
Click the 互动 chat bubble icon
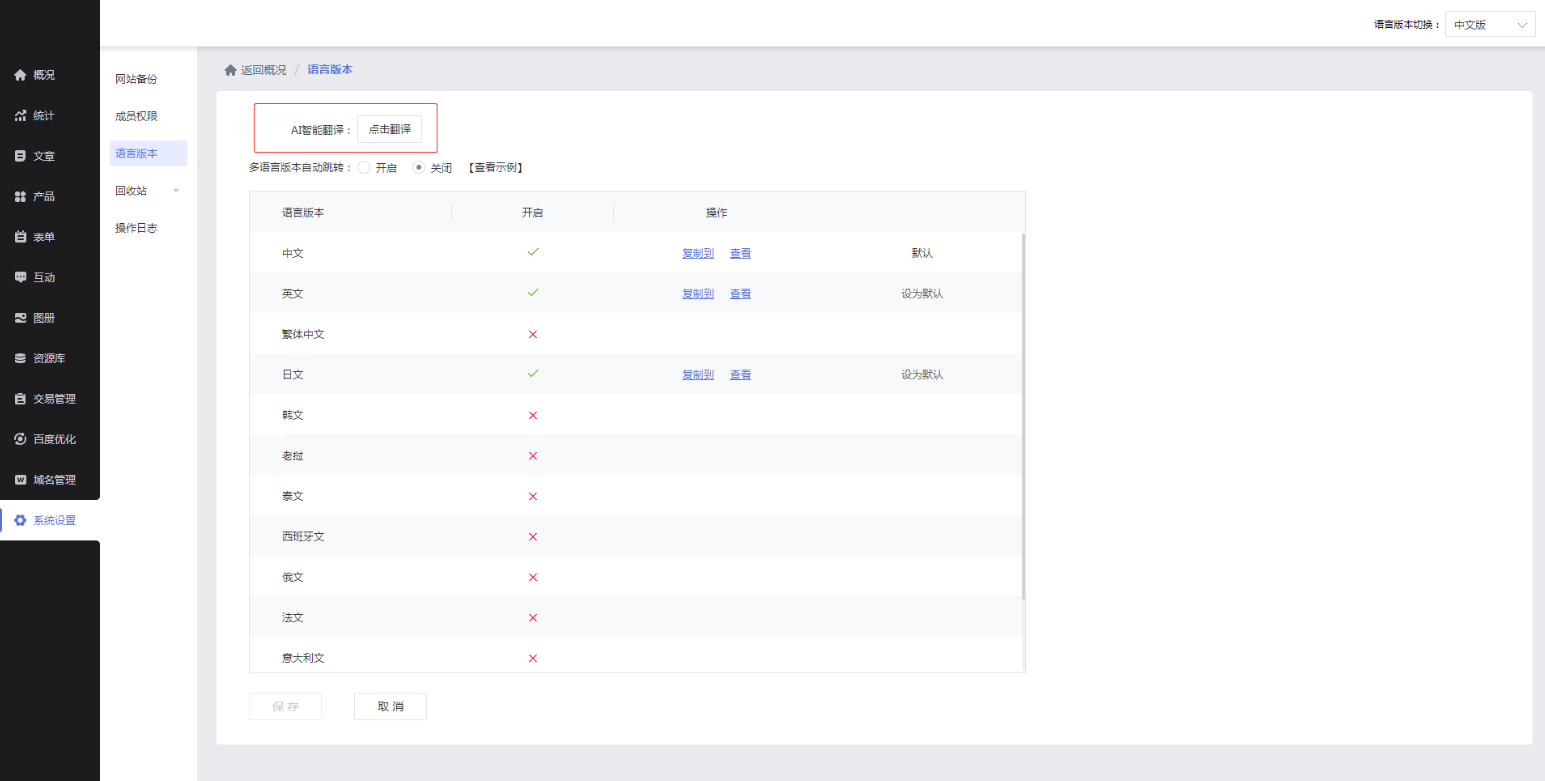[20, 277]
